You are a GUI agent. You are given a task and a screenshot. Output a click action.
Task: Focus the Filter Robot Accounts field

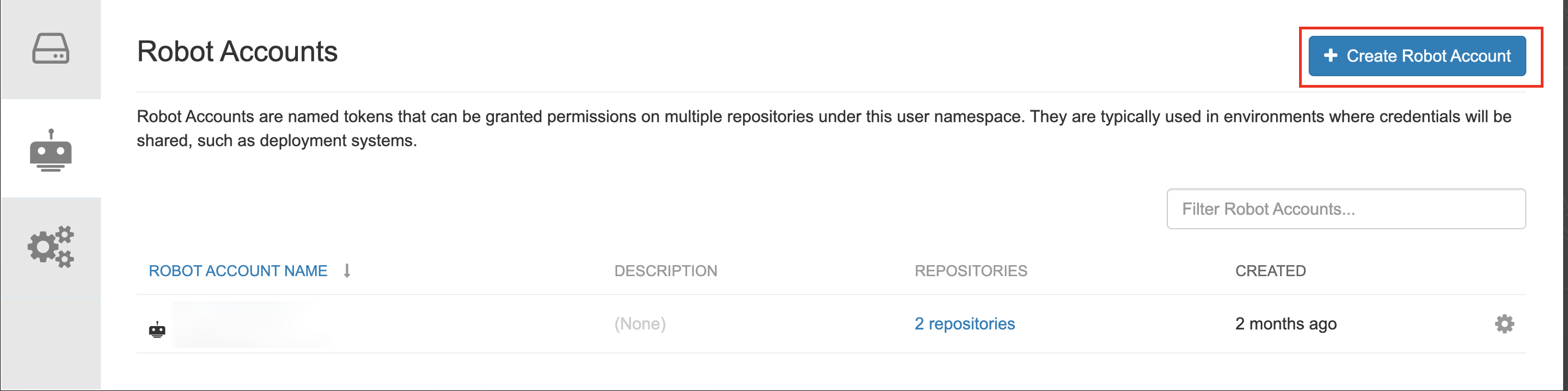(x=1345, y=209)
